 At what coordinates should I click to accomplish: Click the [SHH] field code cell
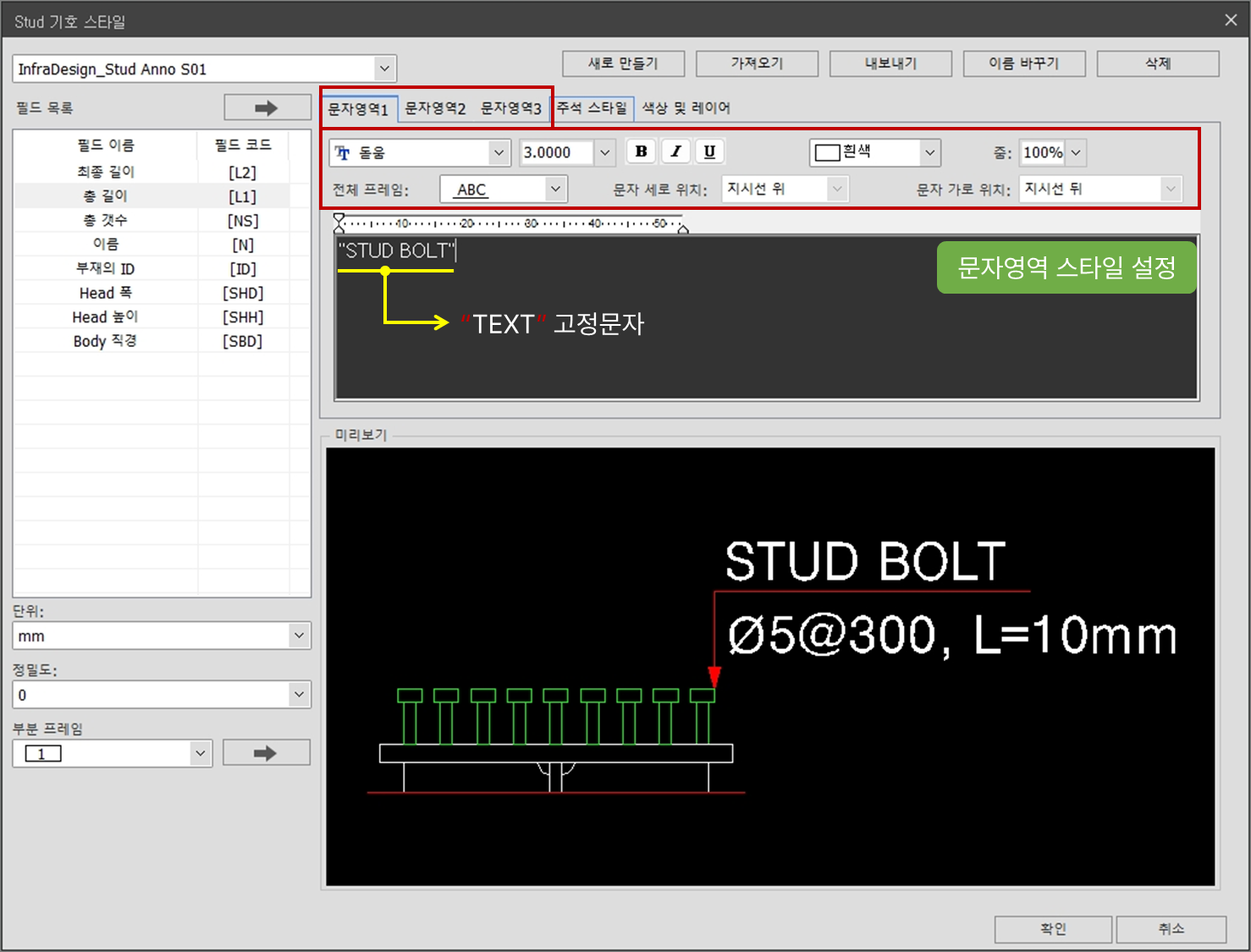pyautogui.click(x=243, y=317)
